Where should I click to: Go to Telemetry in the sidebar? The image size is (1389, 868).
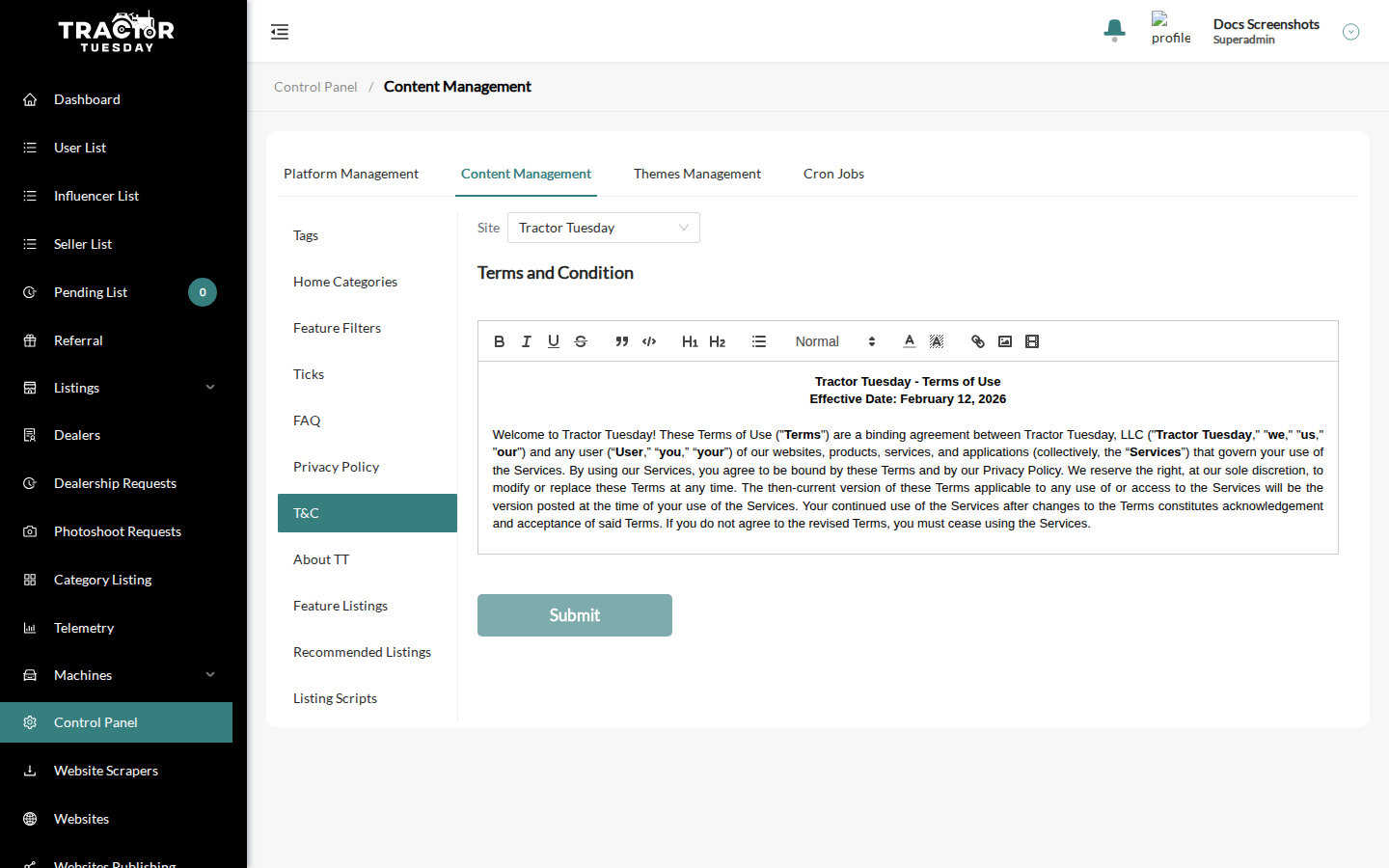[x=116, y=628]
